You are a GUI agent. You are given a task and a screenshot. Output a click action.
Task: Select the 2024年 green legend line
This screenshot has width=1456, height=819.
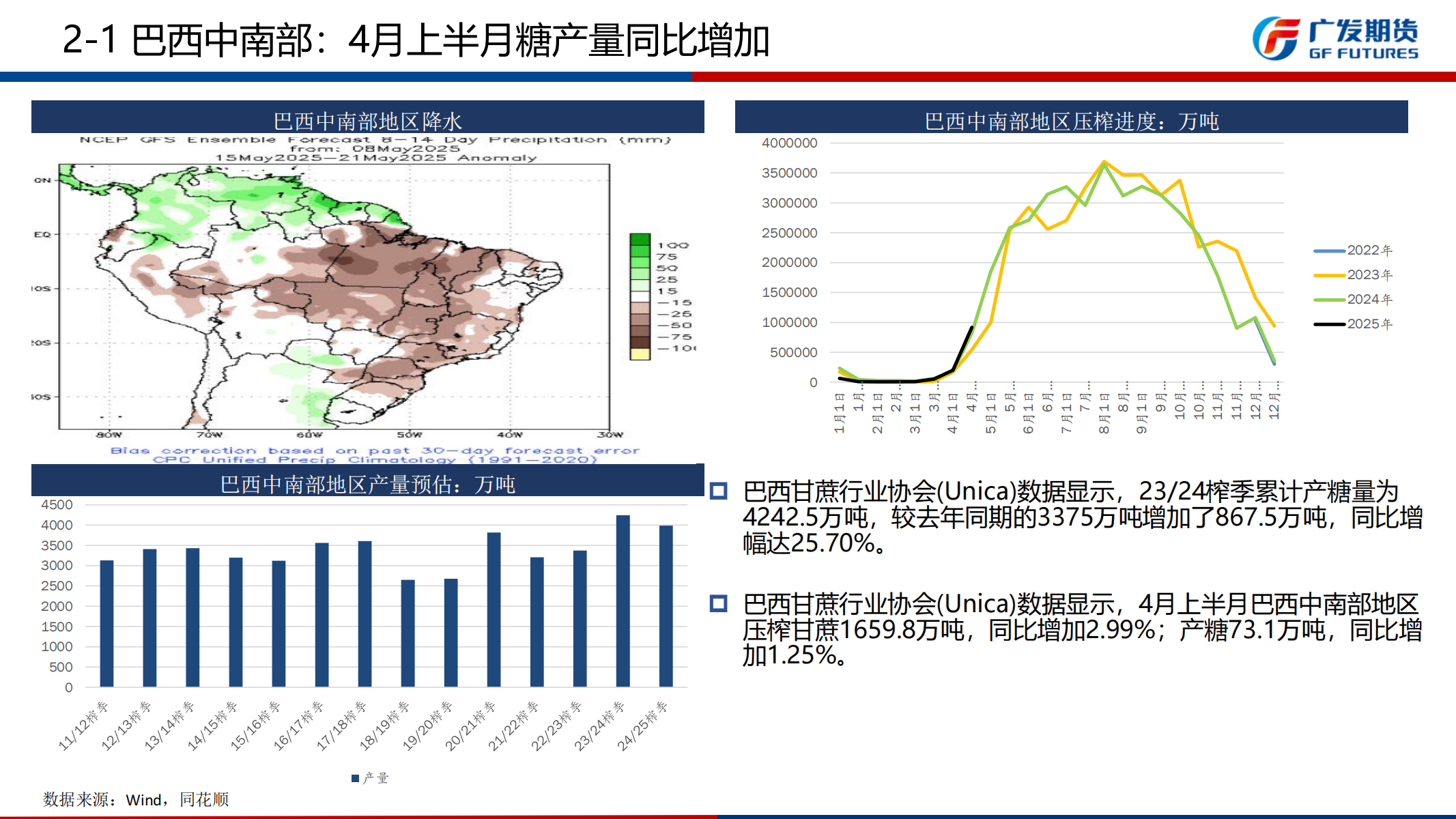tap(1328, 300)
